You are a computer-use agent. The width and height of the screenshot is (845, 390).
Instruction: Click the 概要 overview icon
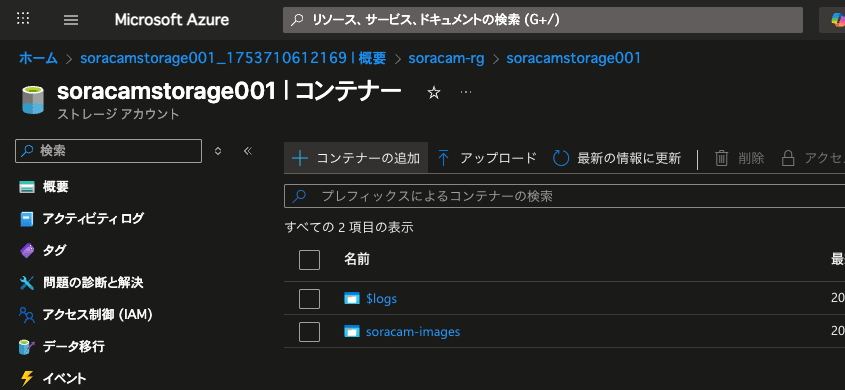point(26,187)
